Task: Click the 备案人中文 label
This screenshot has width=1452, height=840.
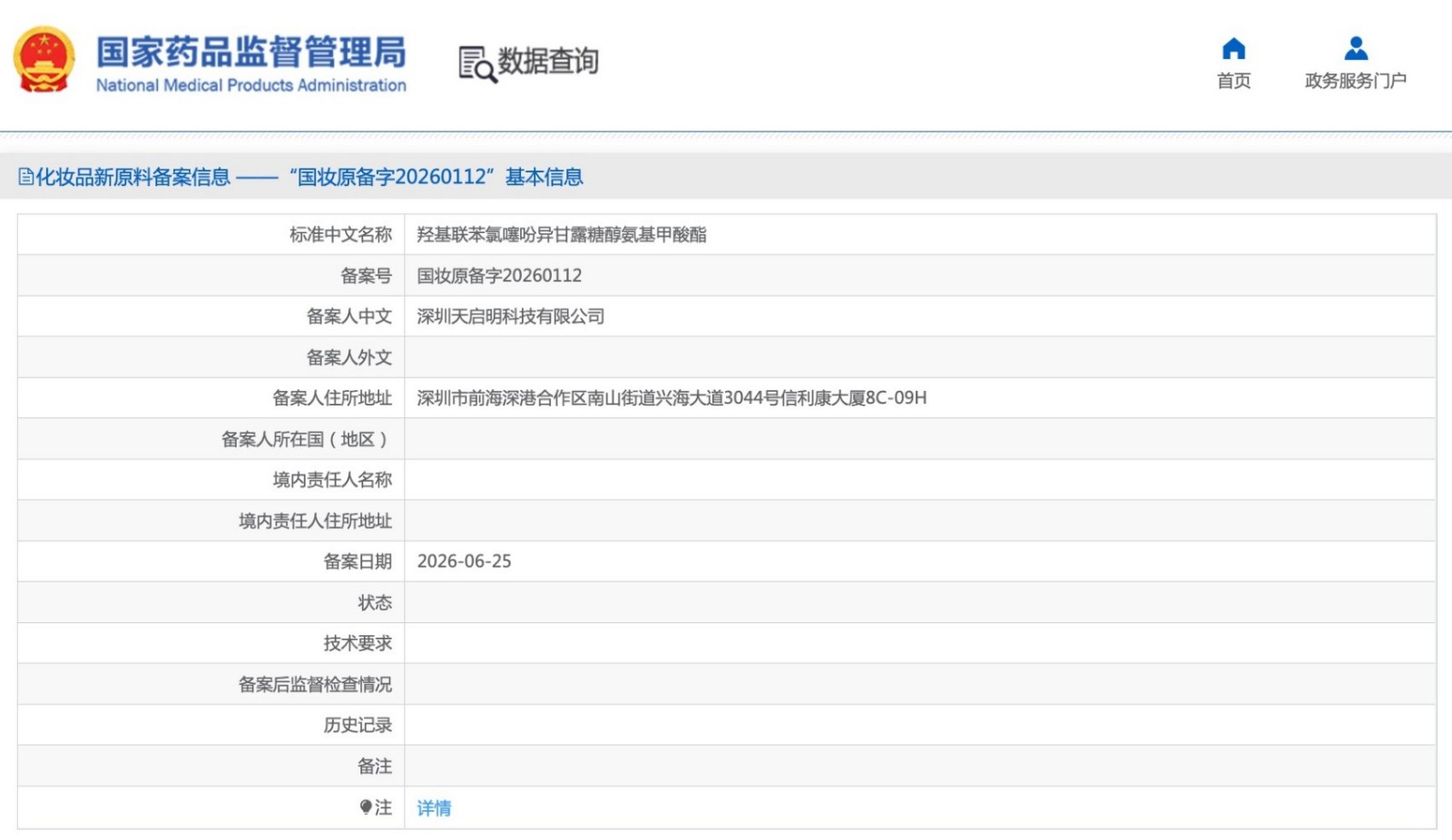Action: tap(349, 317)
